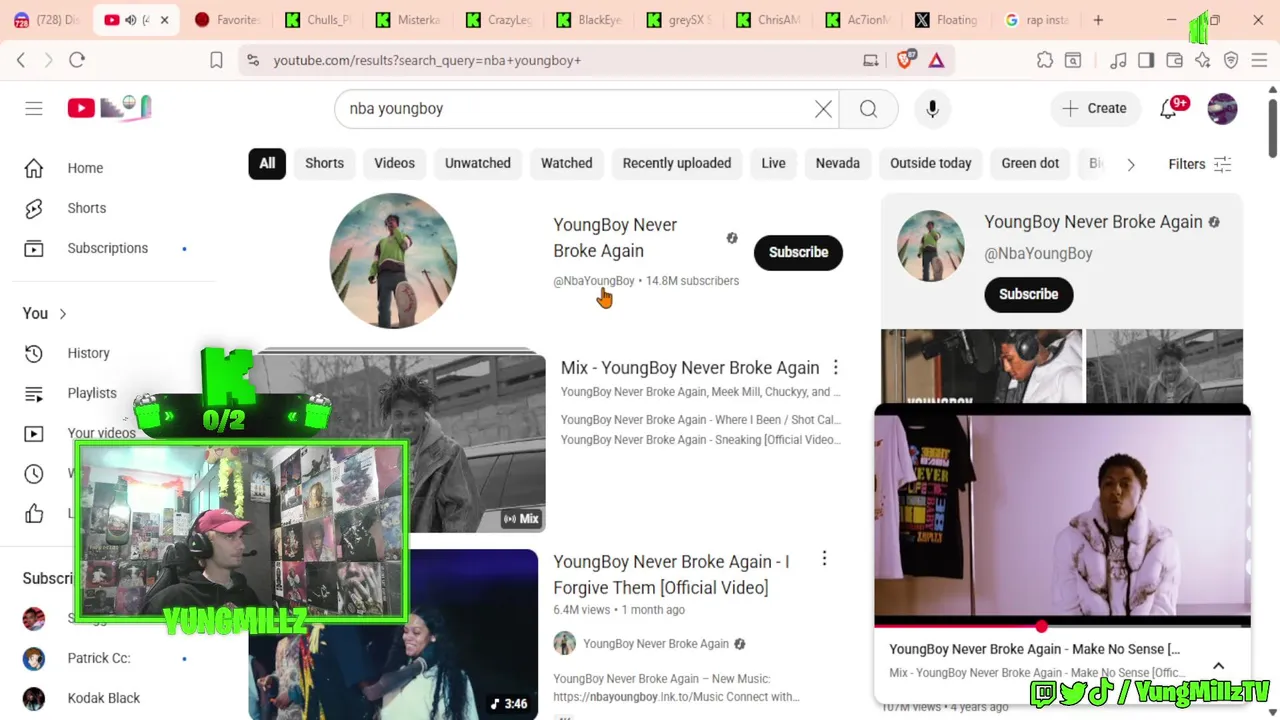Clear the search box with X
1280x720 pixels.
tap(823, 109)
